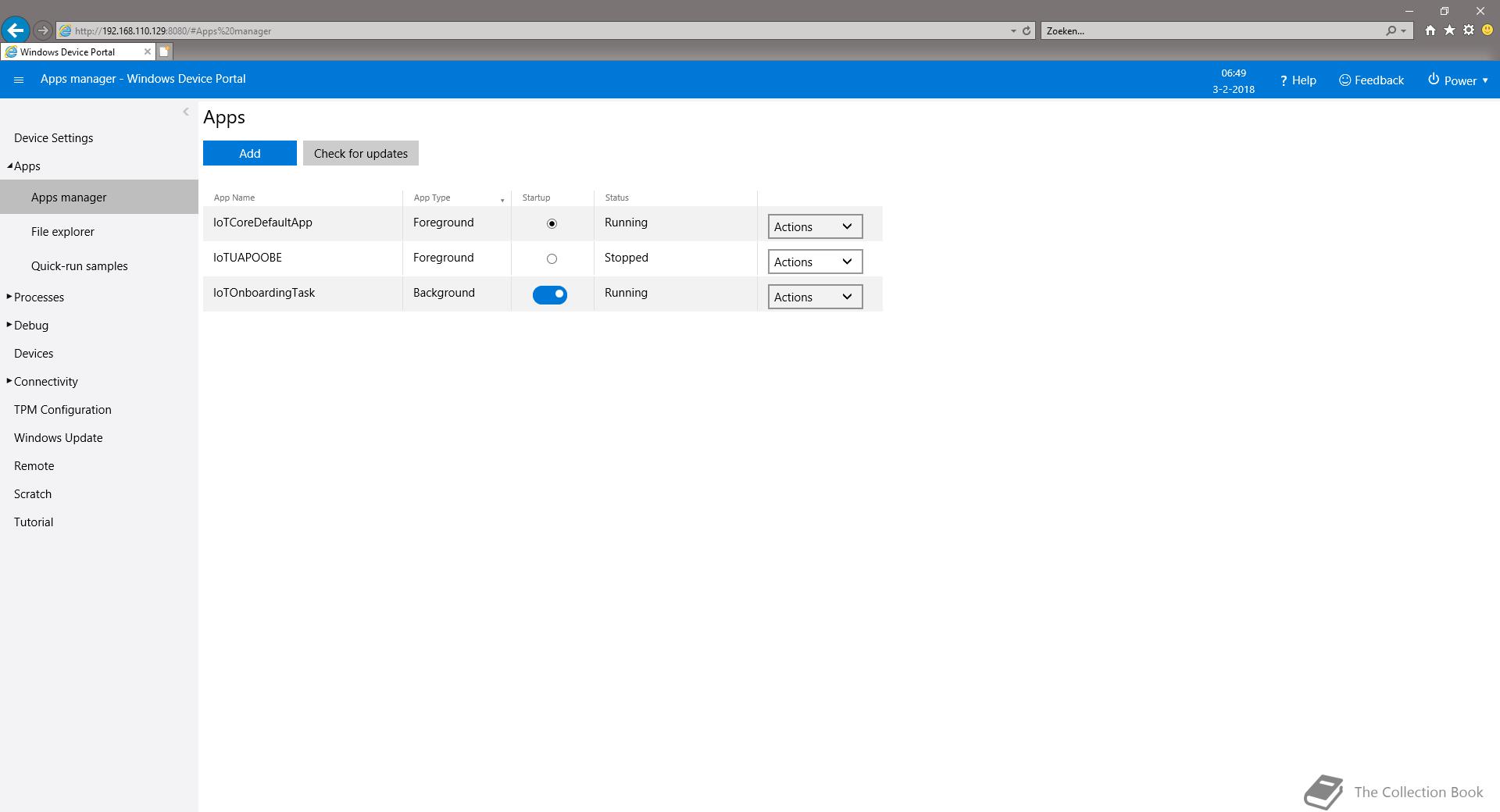This screenshot has height=812, width=1500.
Task: Open the Power dropdown menu
Action: pos(1458,80)
